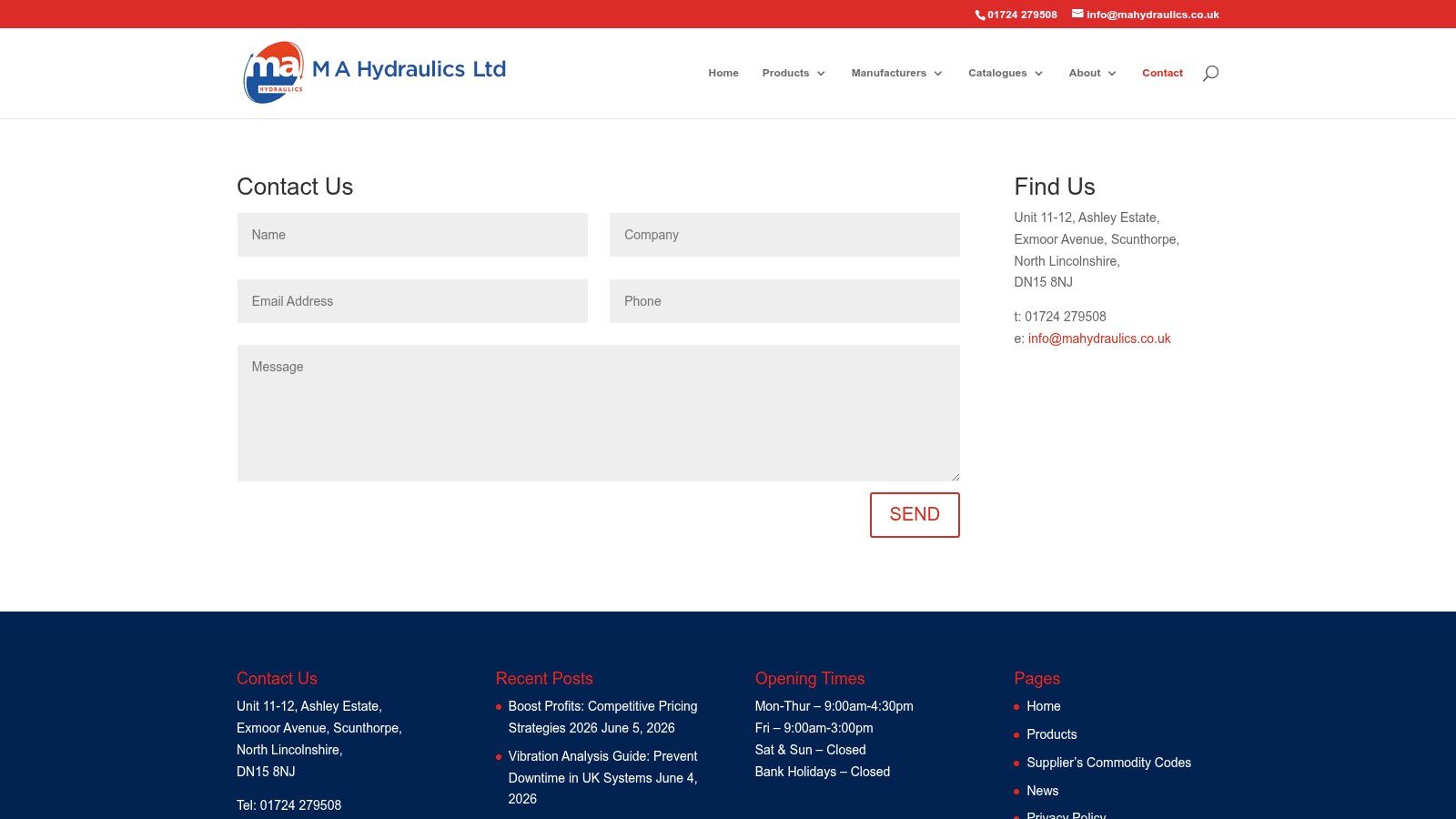
Task: Click the Contact Us page heading
Action: tap(295, 187)
